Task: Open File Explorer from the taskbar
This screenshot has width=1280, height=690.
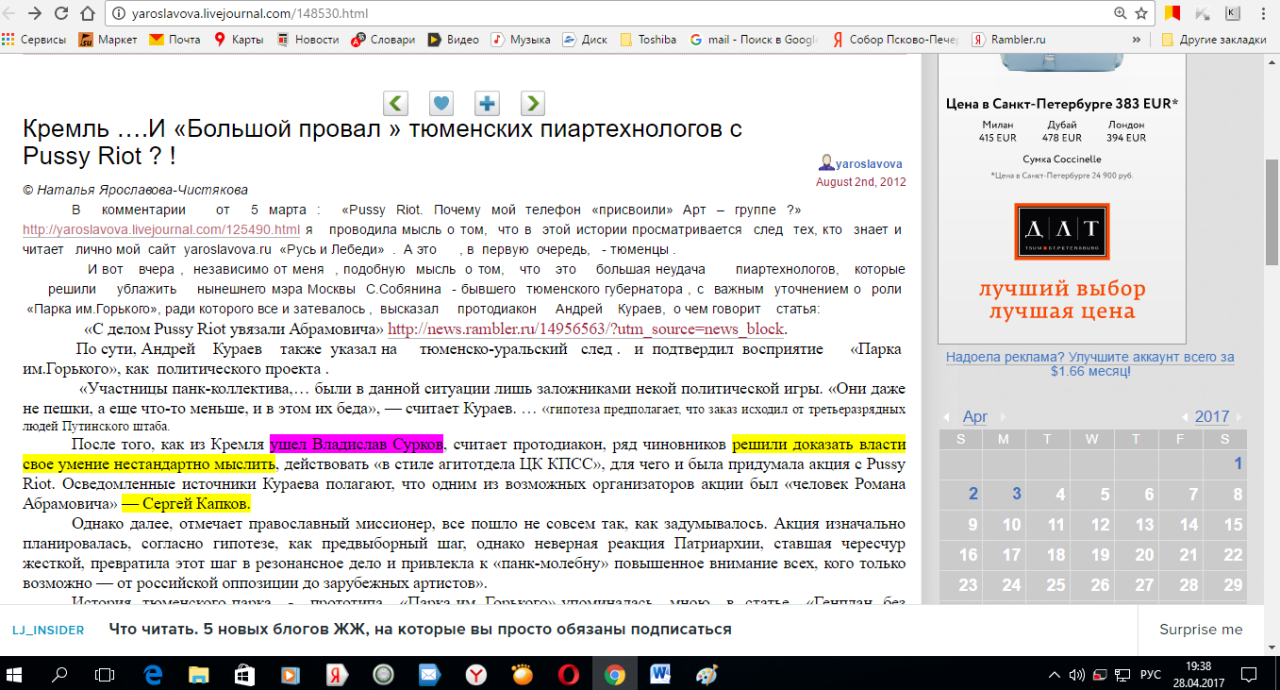Action: coord(198,674)
